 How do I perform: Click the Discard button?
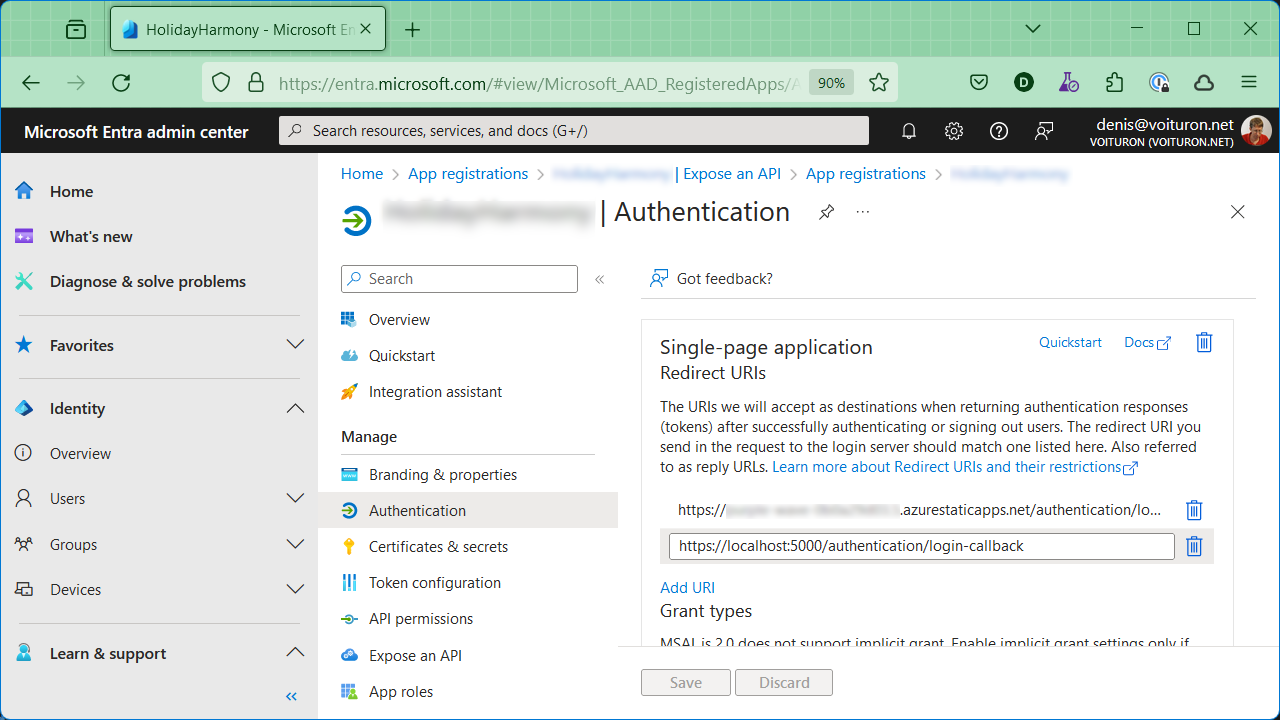coord(784,683)
